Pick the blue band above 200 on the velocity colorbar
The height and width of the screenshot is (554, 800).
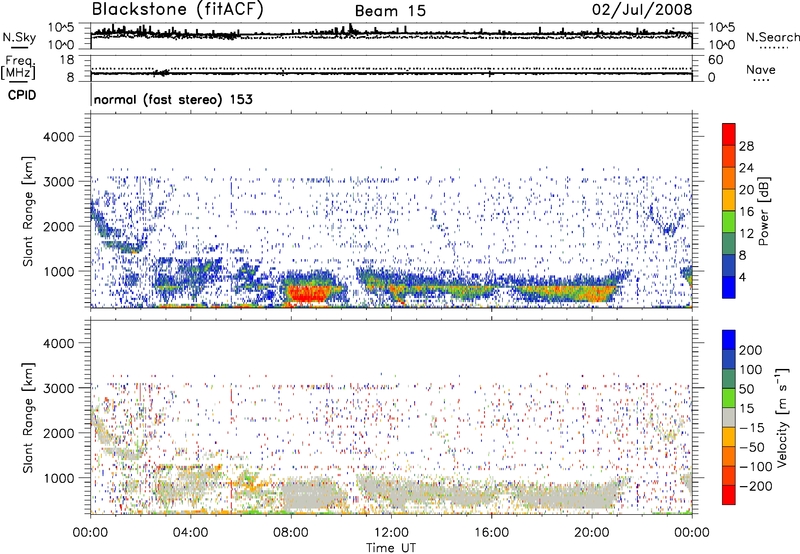pos(729,340)
